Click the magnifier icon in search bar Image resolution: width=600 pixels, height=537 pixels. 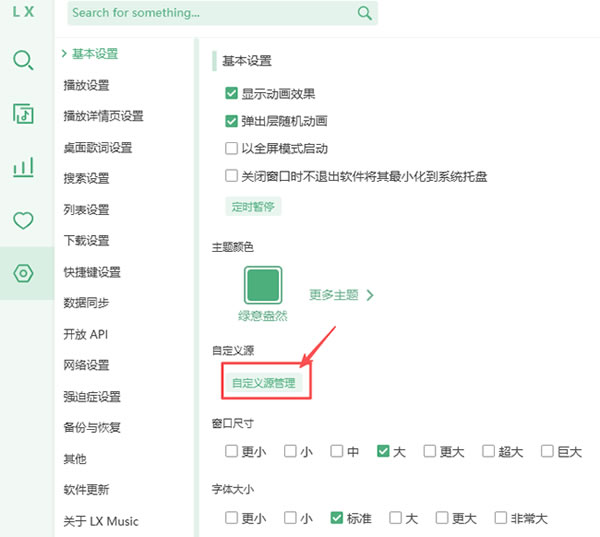pos(364,13)
